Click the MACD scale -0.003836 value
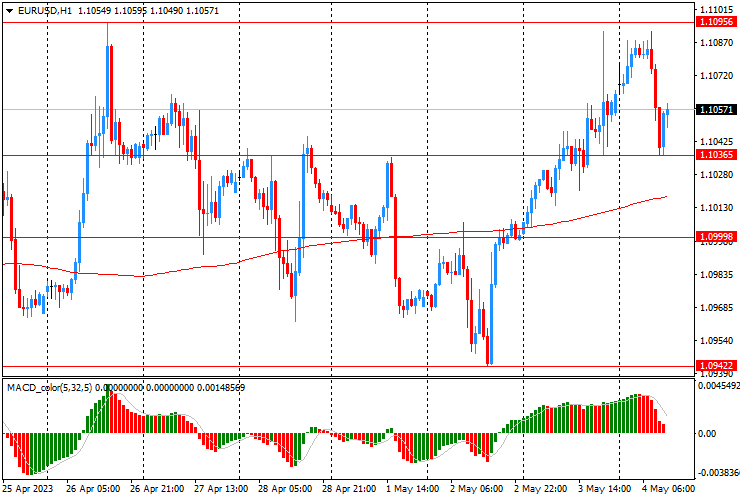The image size is (740, 500). click(718, 473)
